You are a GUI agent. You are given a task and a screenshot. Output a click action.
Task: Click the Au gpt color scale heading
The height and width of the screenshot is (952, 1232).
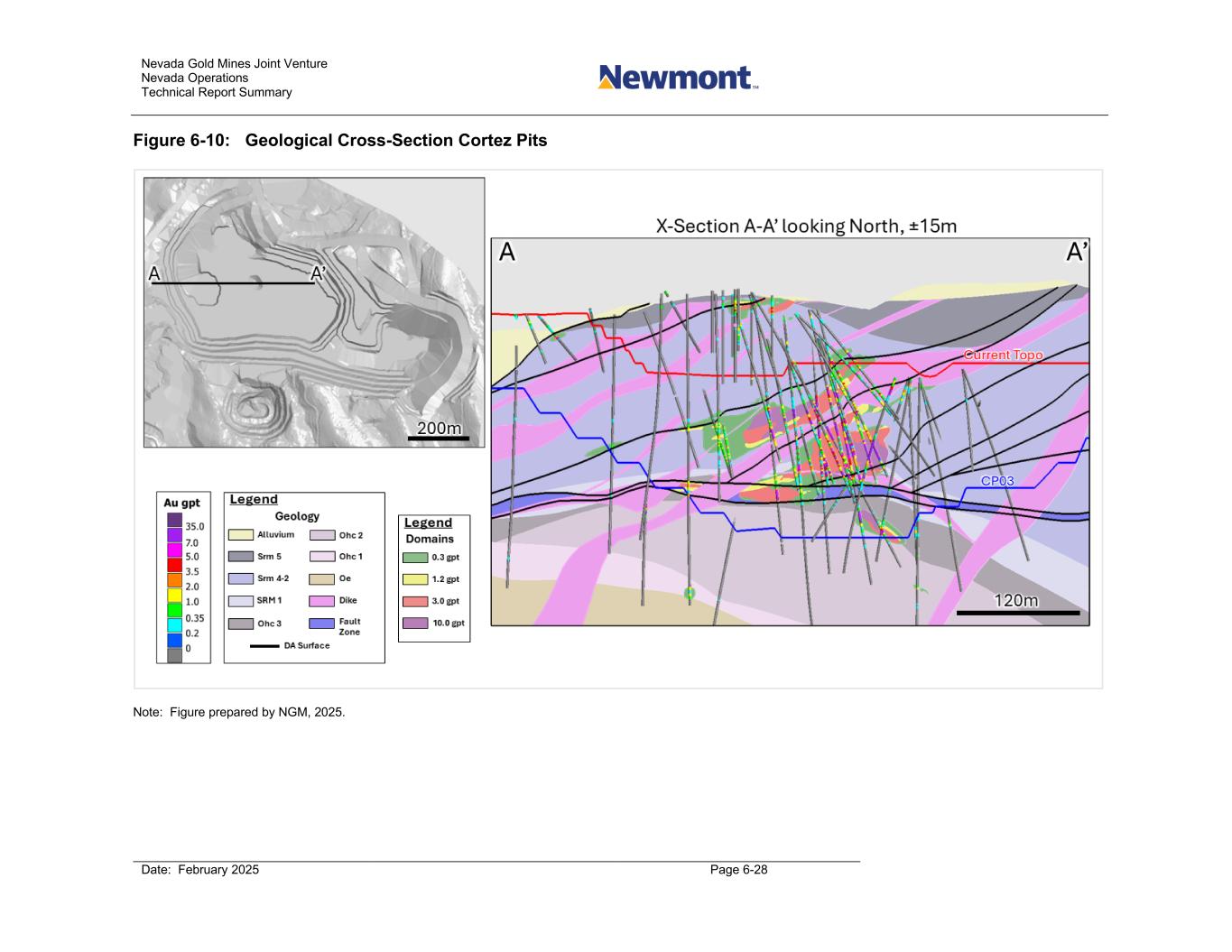click(182, 503)
